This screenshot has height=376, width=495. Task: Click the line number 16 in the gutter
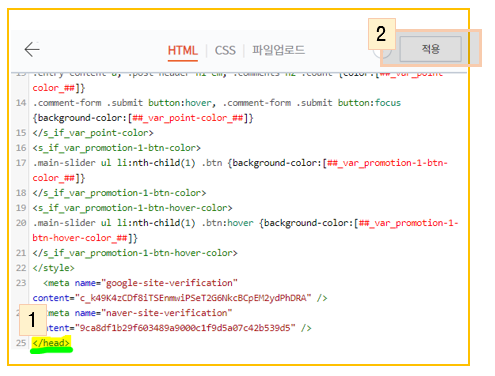21,148
